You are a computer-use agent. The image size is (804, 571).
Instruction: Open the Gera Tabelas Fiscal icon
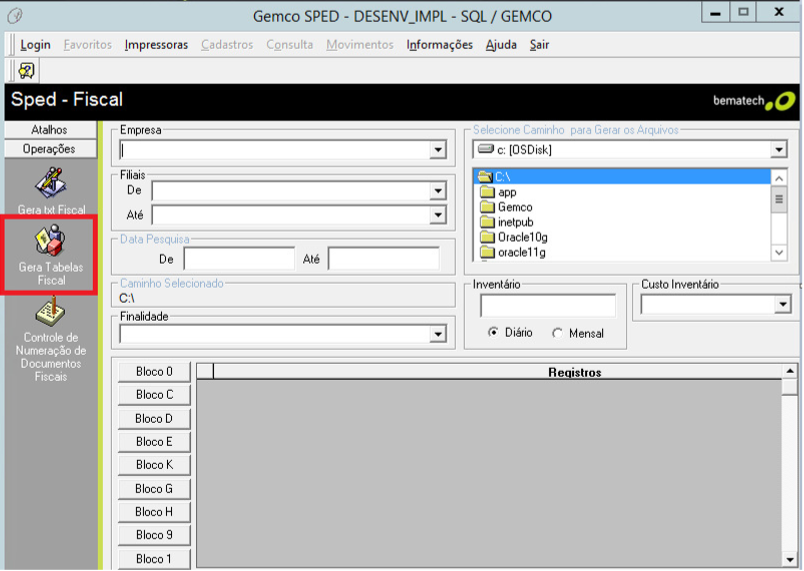click(50, 240)
